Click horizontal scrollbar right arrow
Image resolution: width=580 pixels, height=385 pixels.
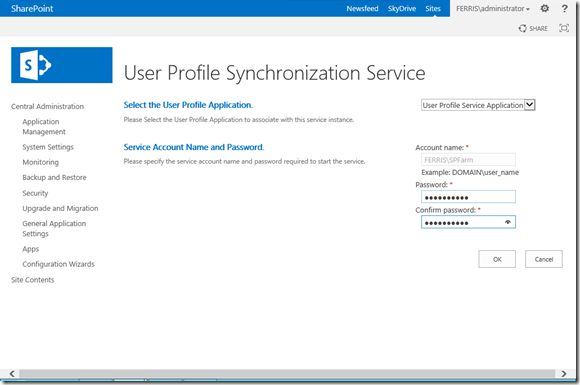pos(564,374)
